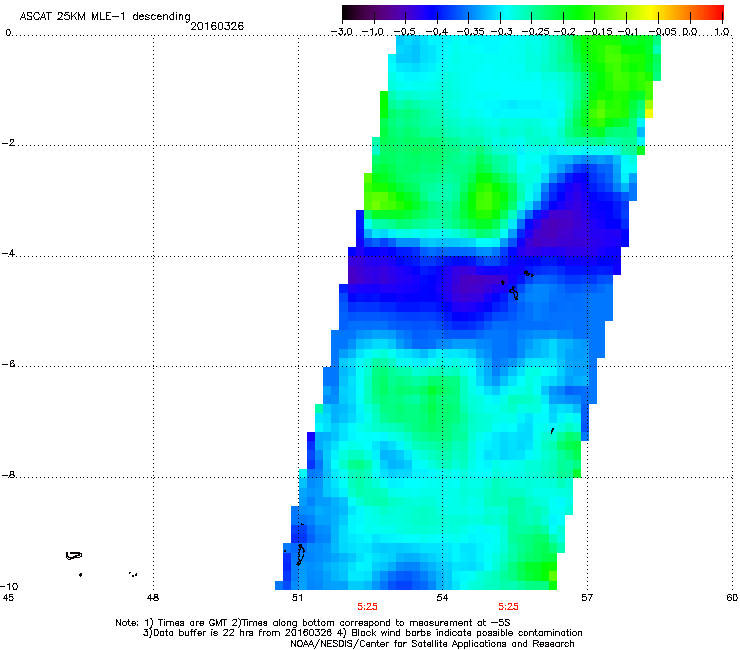The image size is (740, 650).
Task: Click the 51 longitude axis label
Action: coord(297,598)
